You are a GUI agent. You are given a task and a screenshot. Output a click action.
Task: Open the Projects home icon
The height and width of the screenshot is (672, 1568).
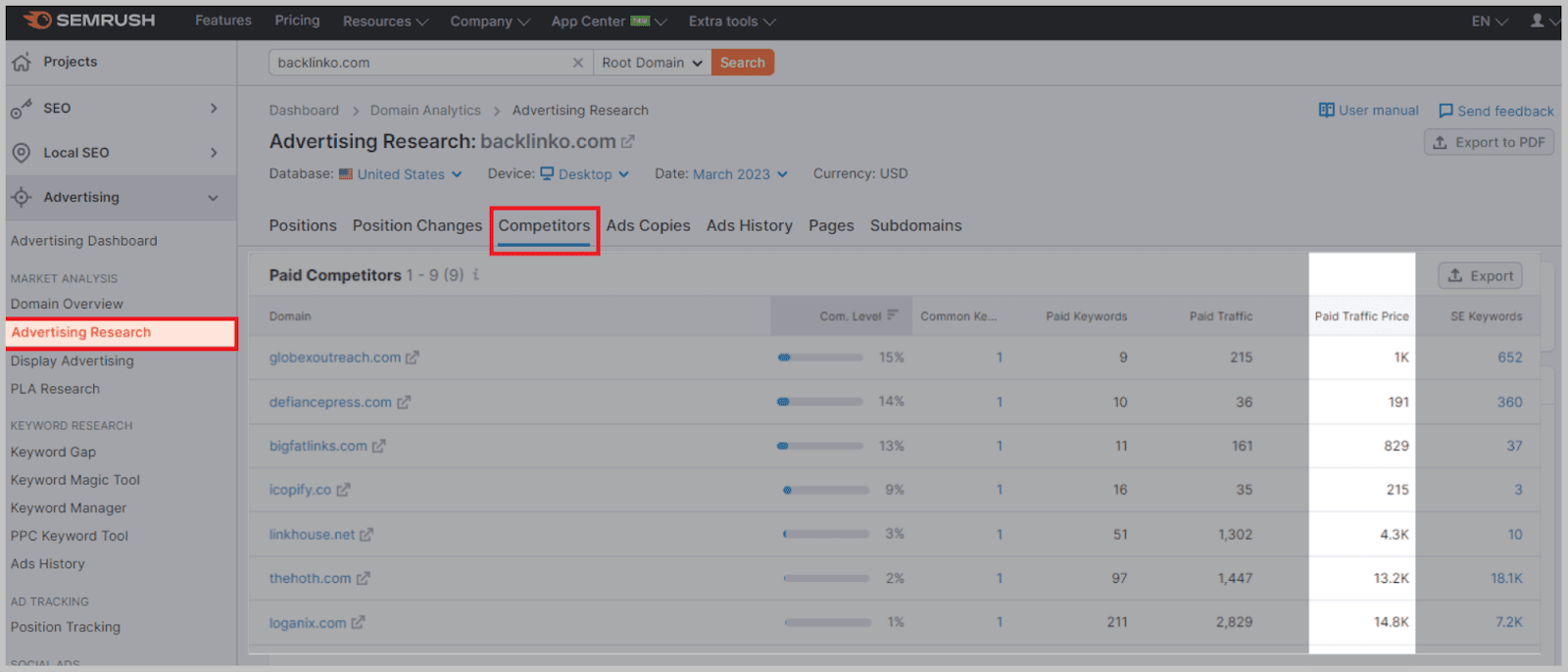pyautogui.click(x=22, y=62)
